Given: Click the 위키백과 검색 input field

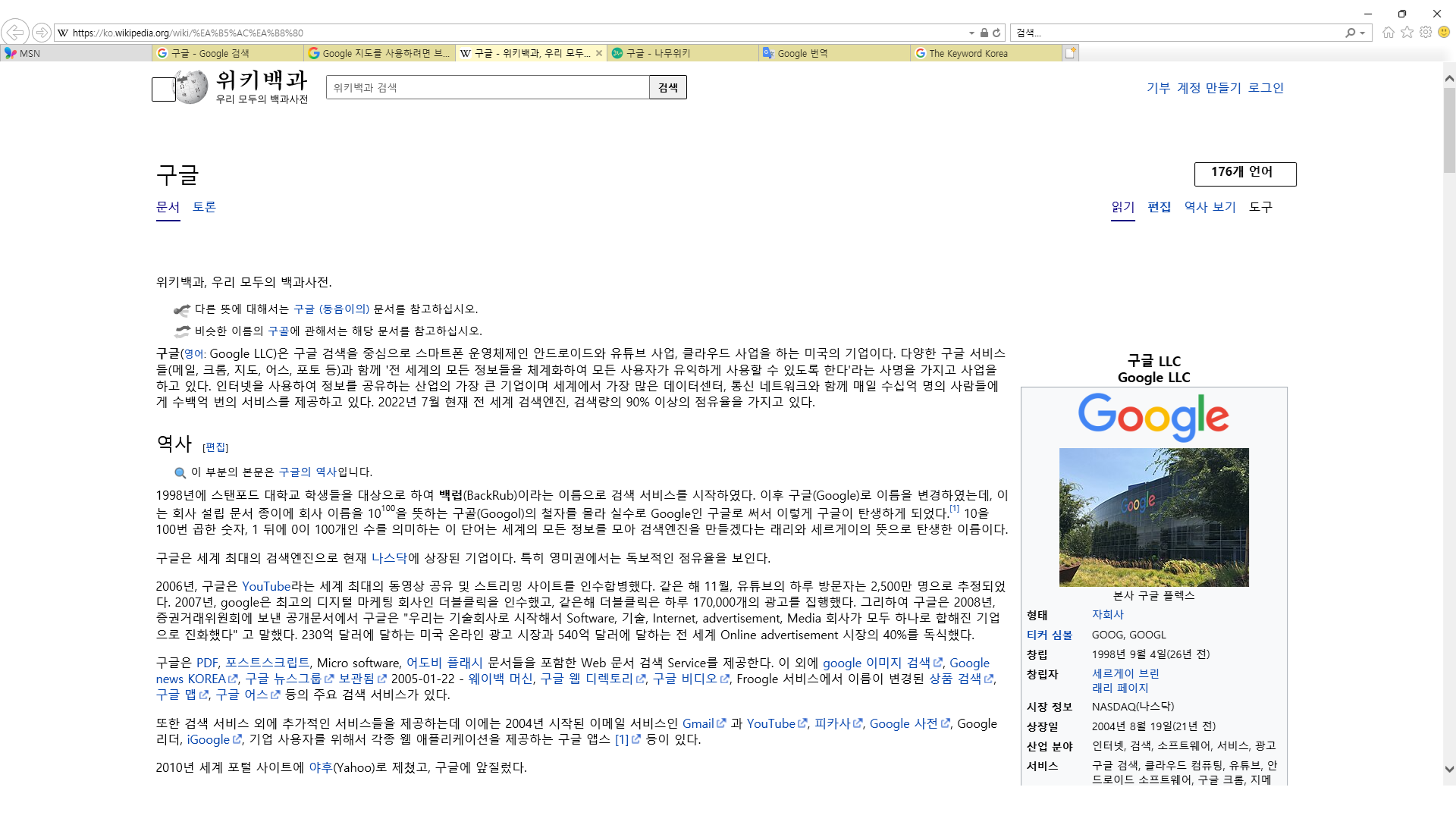Looking at the screenshot, I should point(487,87).
